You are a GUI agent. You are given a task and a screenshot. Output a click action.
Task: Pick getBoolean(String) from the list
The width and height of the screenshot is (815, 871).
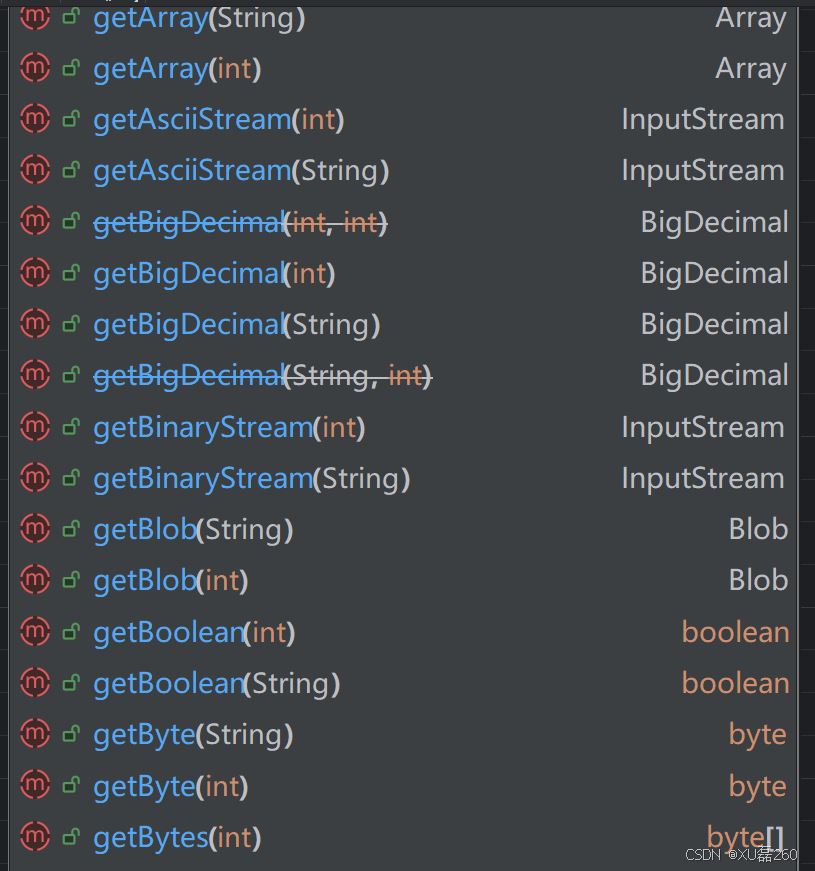(403, 683)
